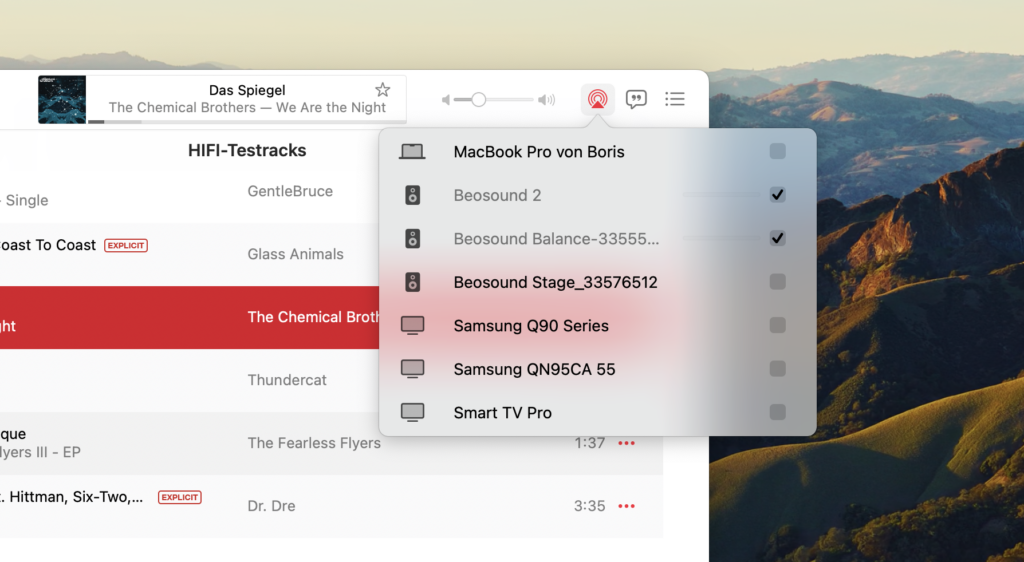Seek in the Das Spiegel progress bar
This screenshot has width=1024, height=562.
click(x=247, y=121)
